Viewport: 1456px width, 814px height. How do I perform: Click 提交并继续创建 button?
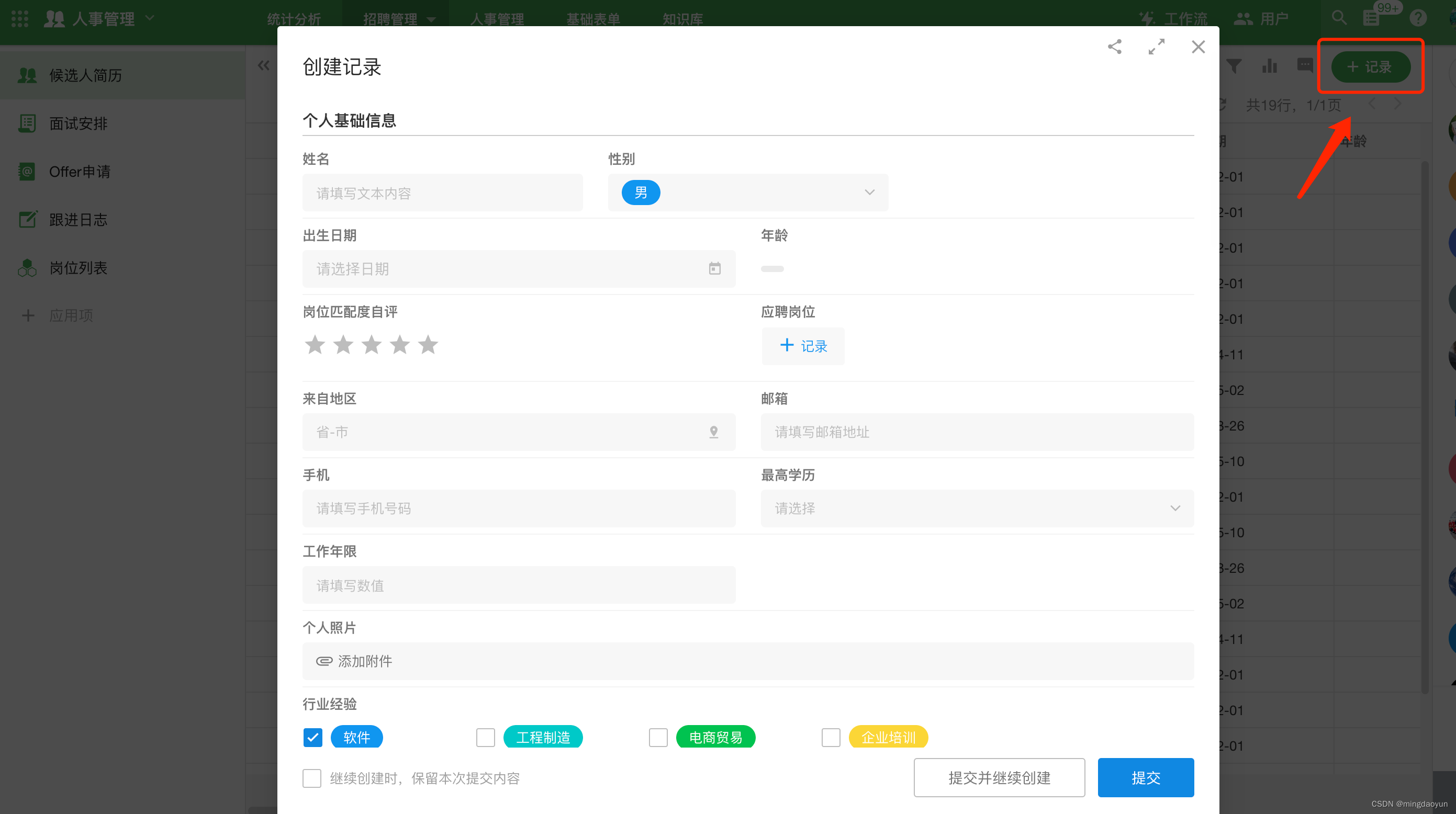[999, 778]
